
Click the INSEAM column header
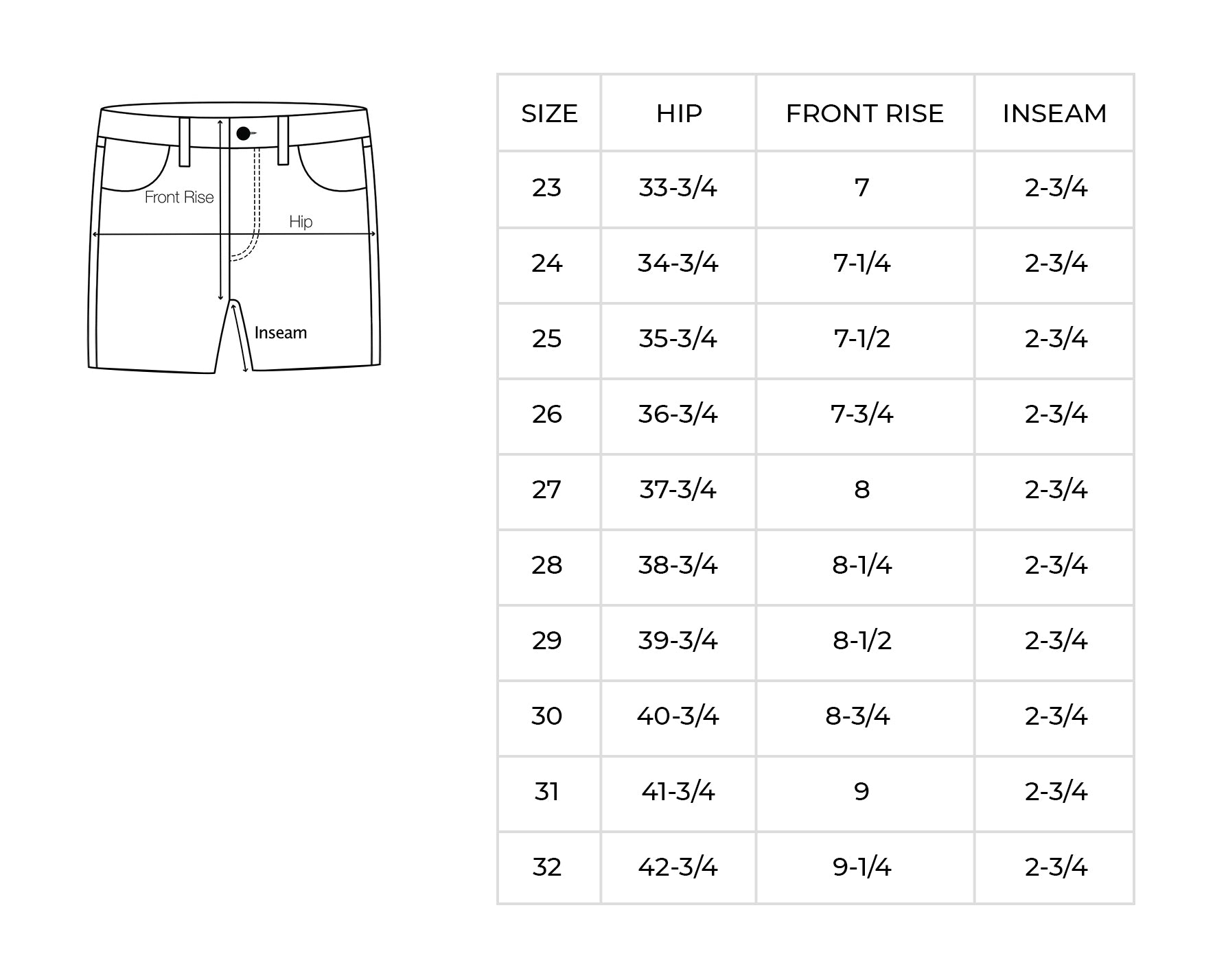tap(1054, 113)
